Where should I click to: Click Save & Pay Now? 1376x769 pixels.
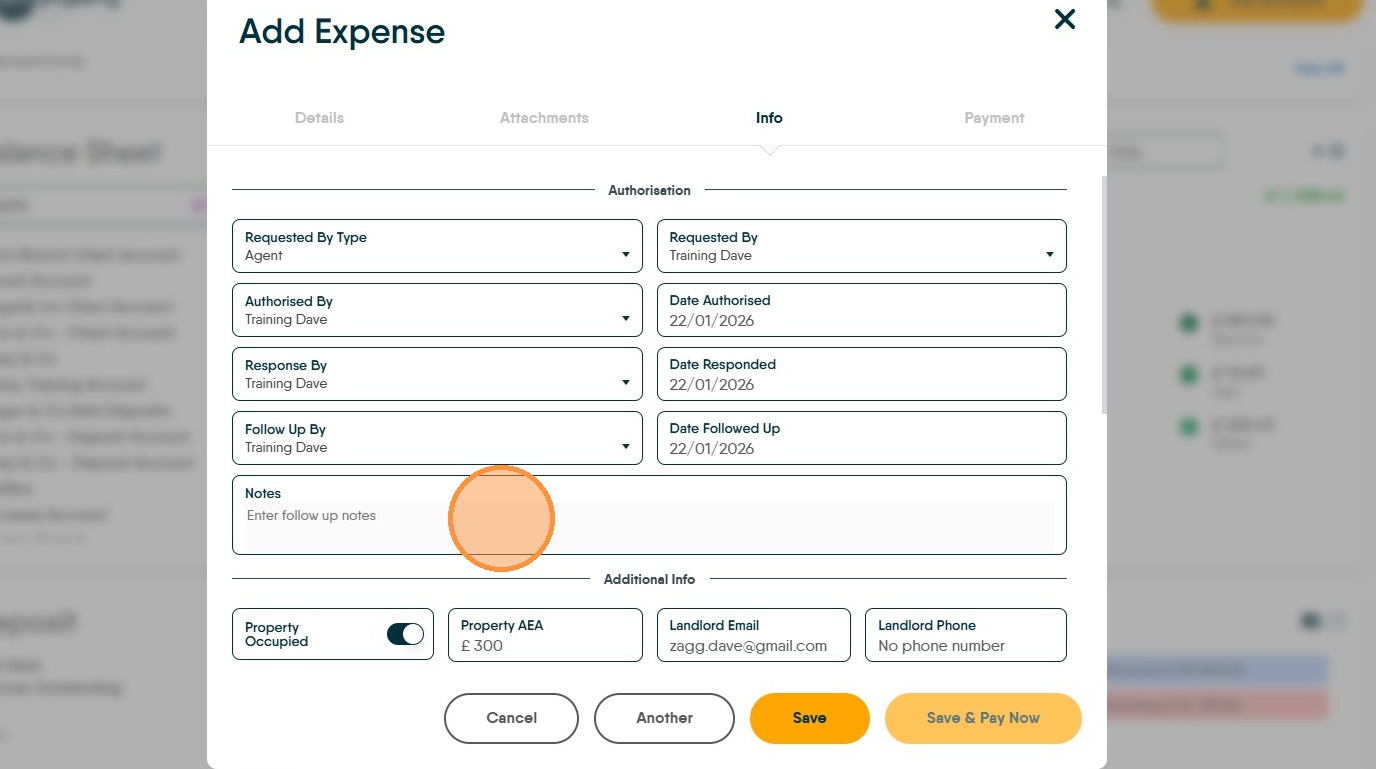(x=983, y=718)
